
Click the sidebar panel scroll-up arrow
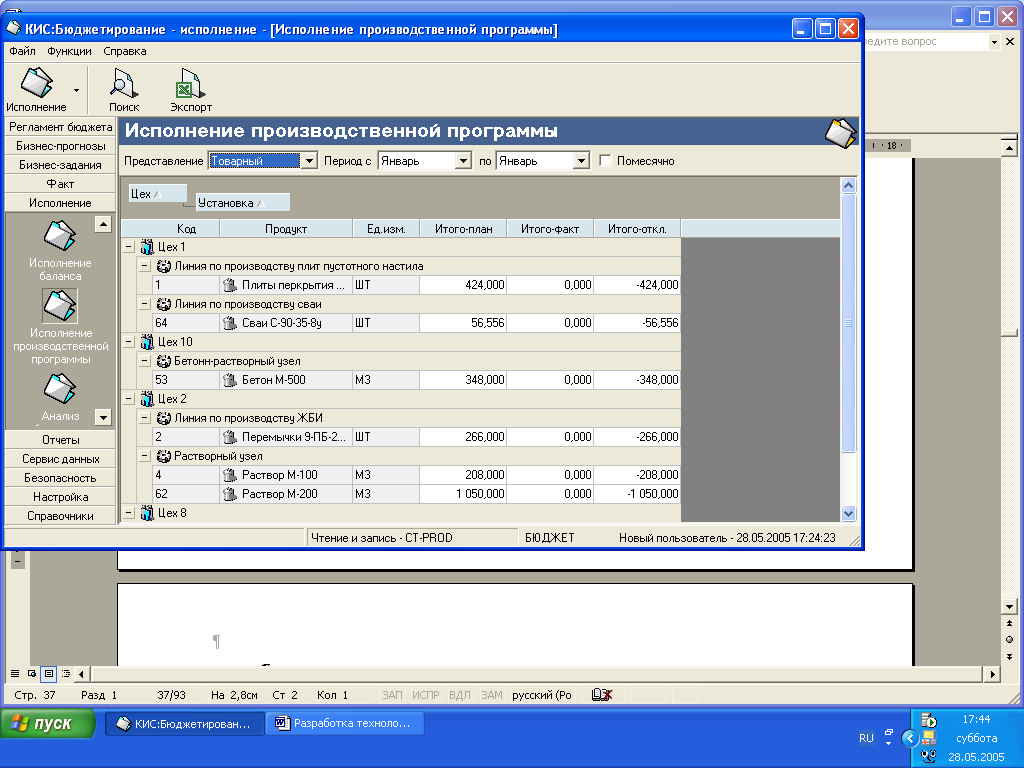(103, 224)
